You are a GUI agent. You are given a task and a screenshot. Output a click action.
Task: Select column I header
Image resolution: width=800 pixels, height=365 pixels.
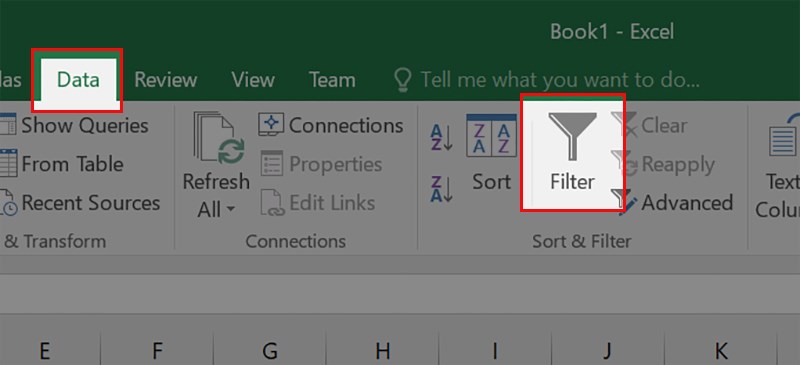click(x=495, y=351)
